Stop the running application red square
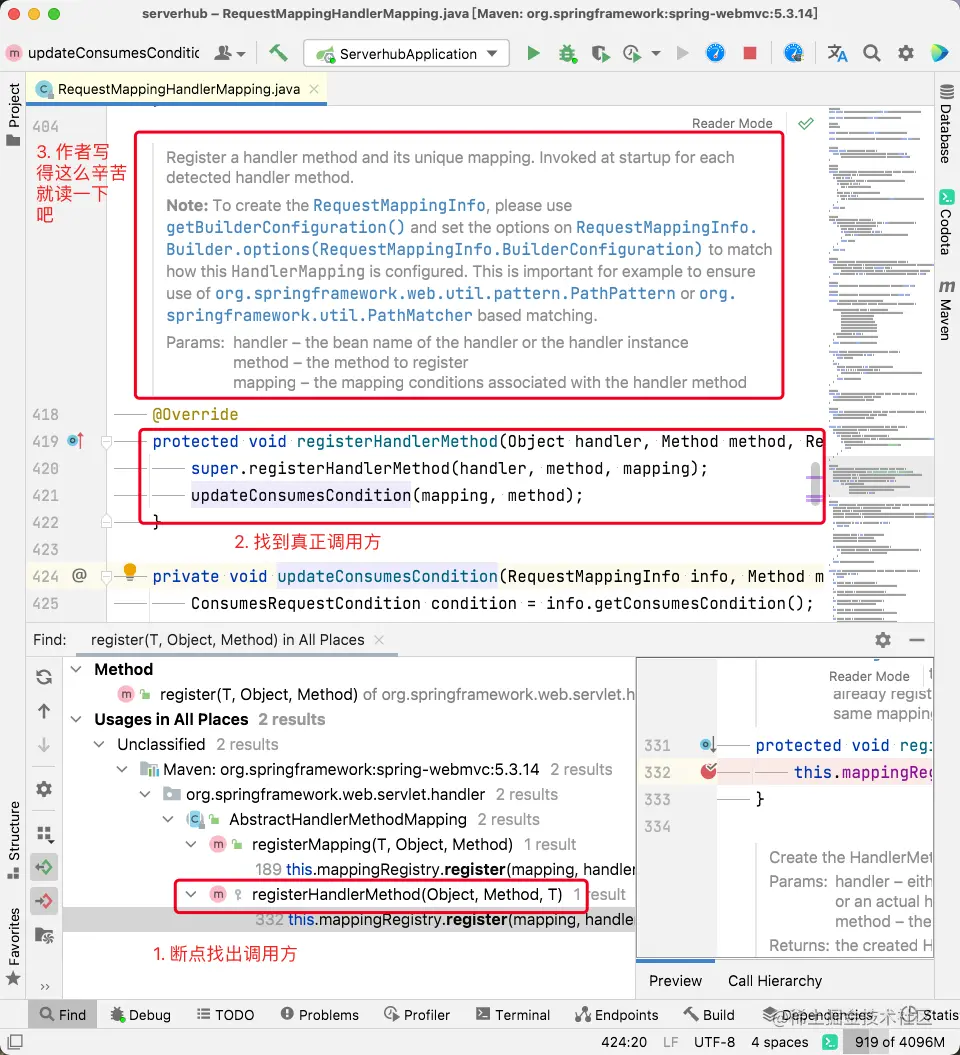960x1055 pixels. click(749, 52)
